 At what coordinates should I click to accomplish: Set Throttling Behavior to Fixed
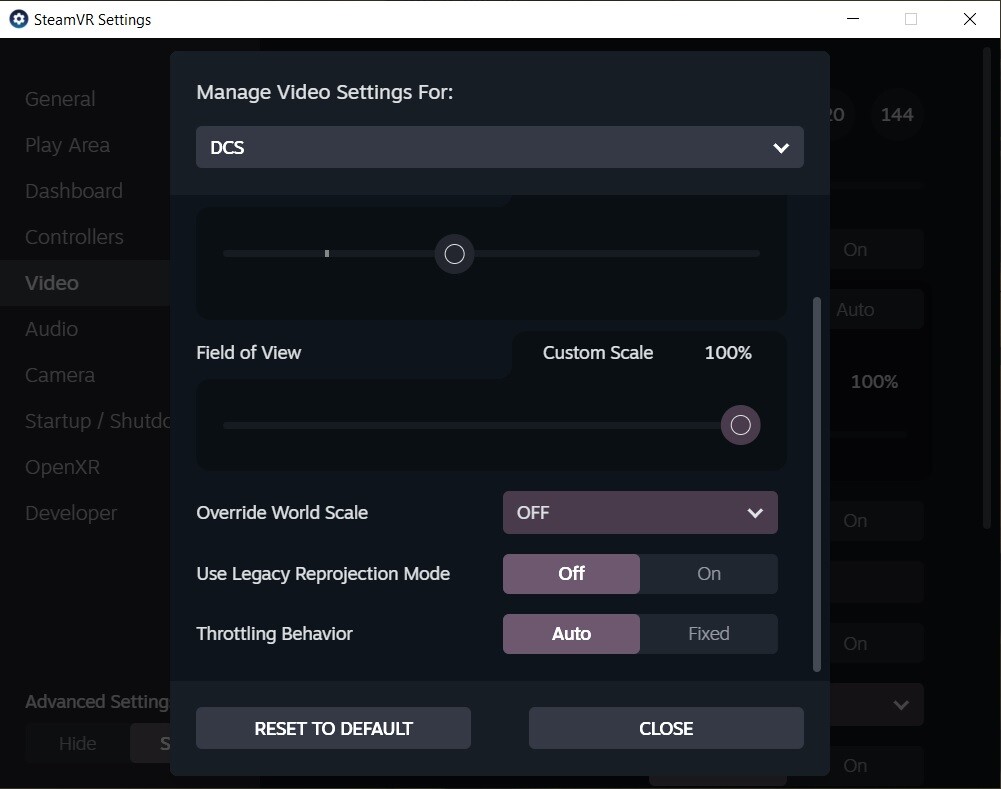click(709, 634)
